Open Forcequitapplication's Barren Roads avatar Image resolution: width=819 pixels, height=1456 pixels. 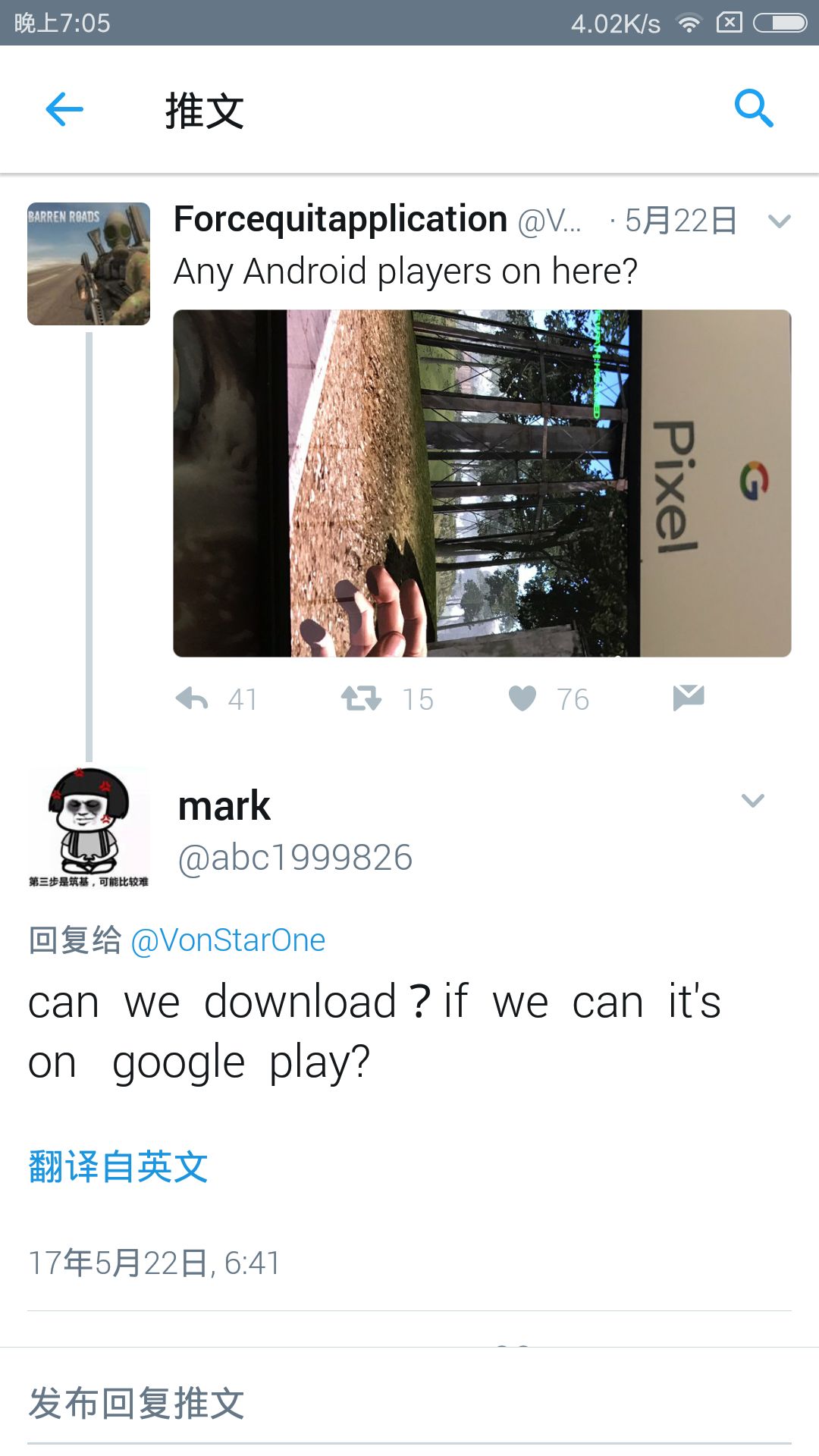(89, 264)
